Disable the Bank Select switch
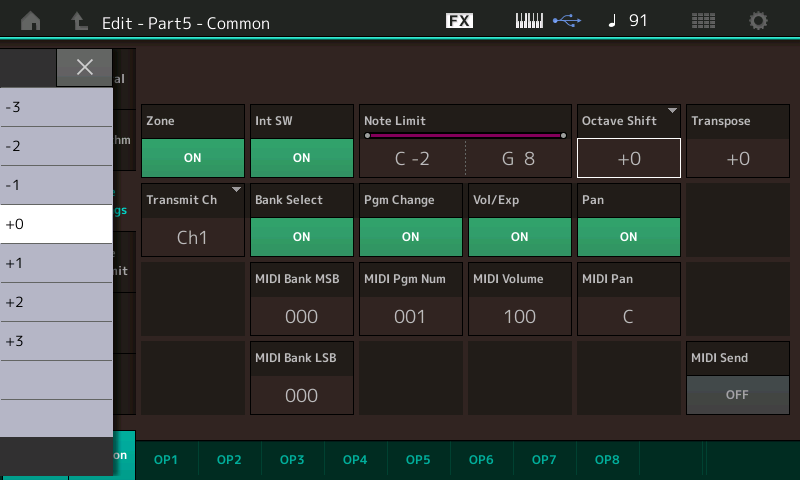Image resolution: width=800 pixels, height=480 pixels. (301, 237)
